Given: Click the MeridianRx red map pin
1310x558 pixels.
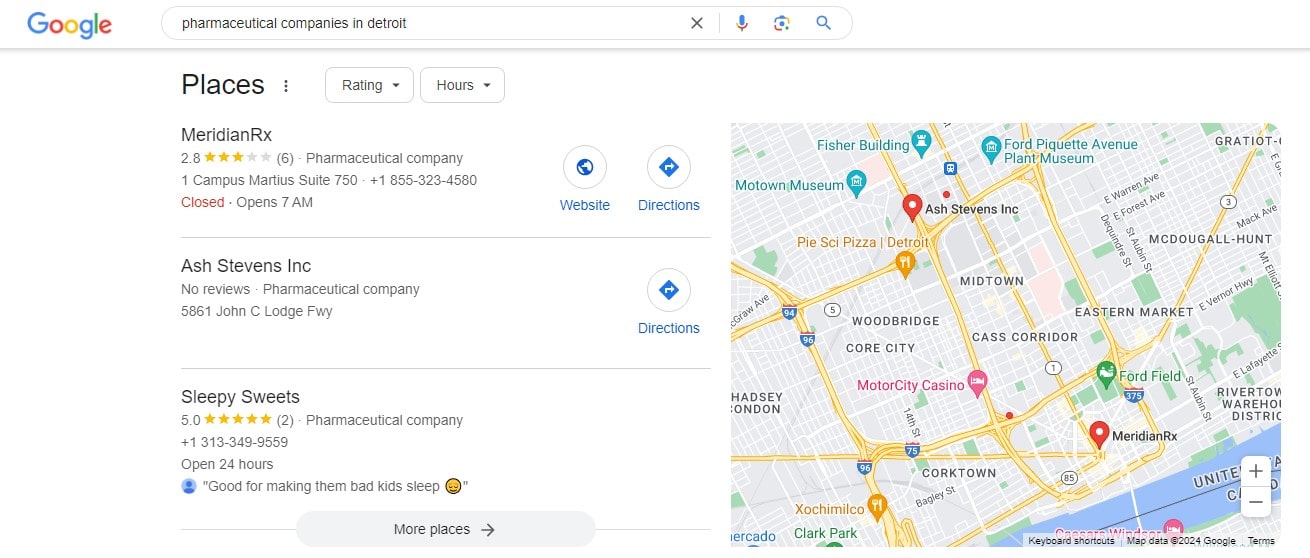Looking at the screenshot, I should point(1099,434).
